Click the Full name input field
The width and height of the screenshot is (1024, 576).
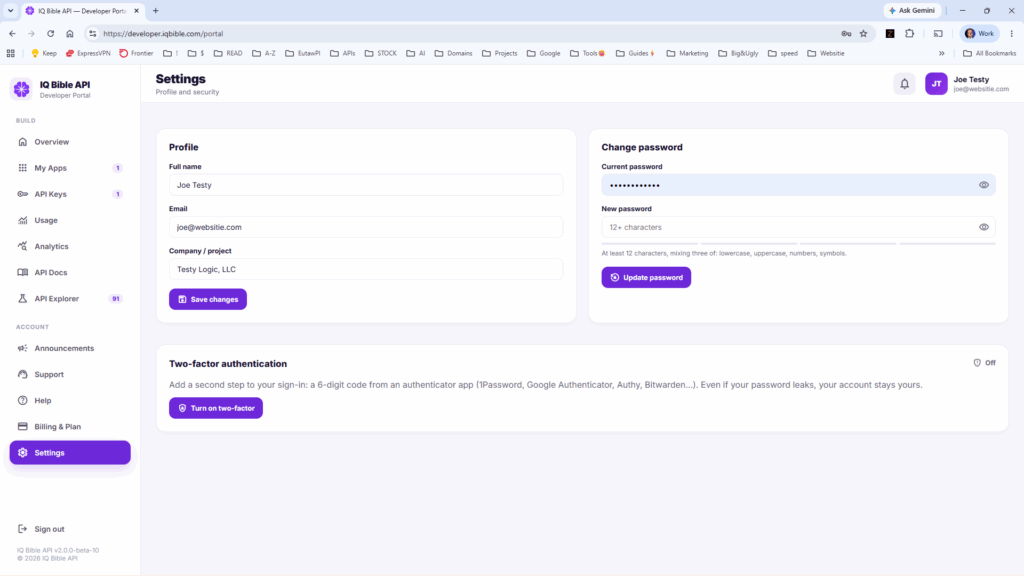(x=366, y=185)
